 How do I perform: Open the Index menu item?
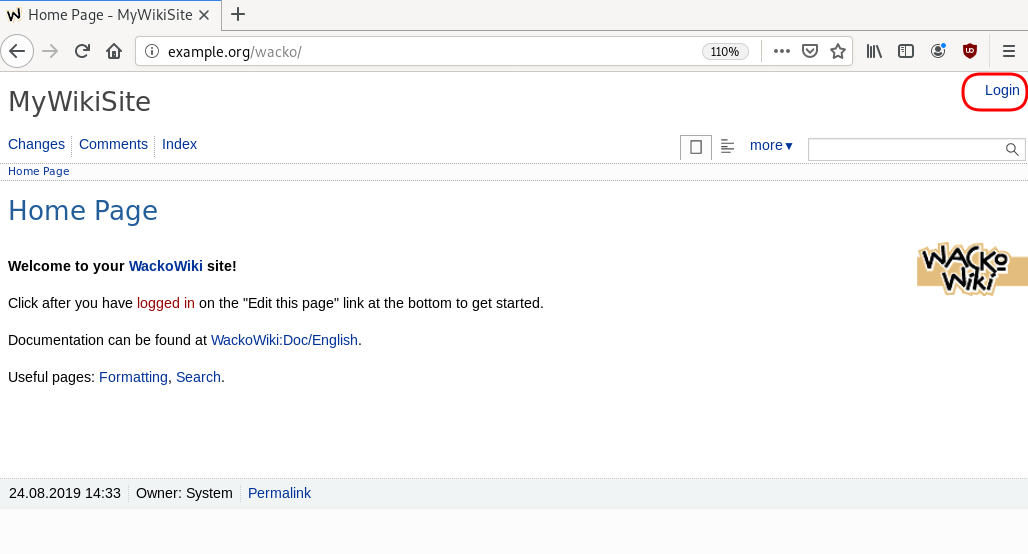point(180,144)
